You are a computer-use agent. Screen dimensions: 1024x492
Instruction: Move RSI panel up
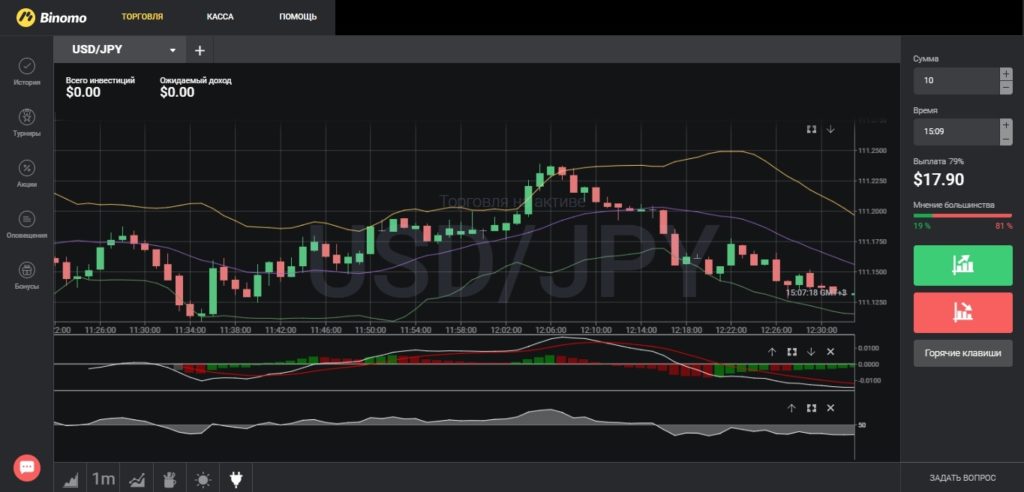pyautogui.click(x=792, y=408)
